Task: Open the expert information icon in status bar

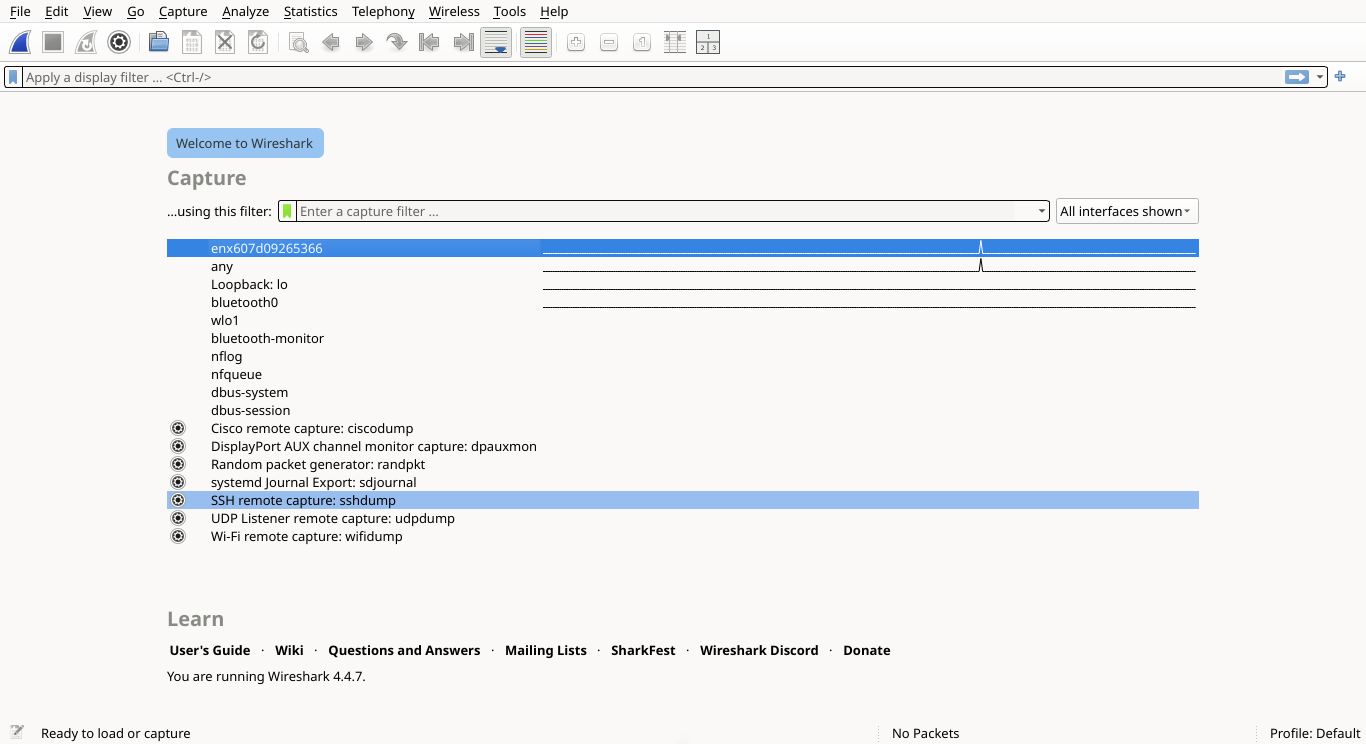Action: (x=17, y=732)
